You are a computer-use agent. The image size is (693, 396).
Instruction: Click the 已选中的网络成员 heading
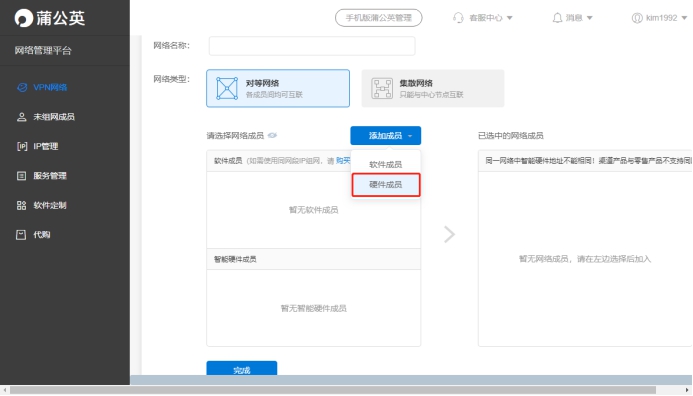510,136
